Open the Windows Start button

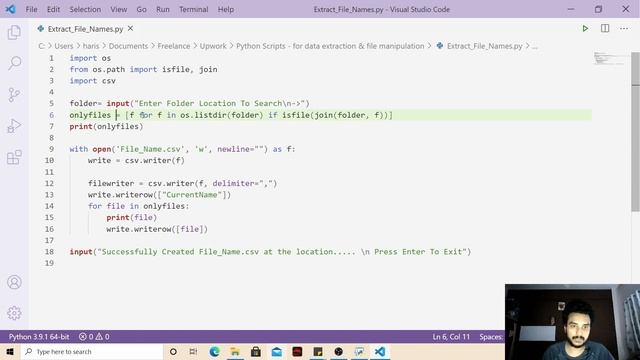[x=10, y=351]
